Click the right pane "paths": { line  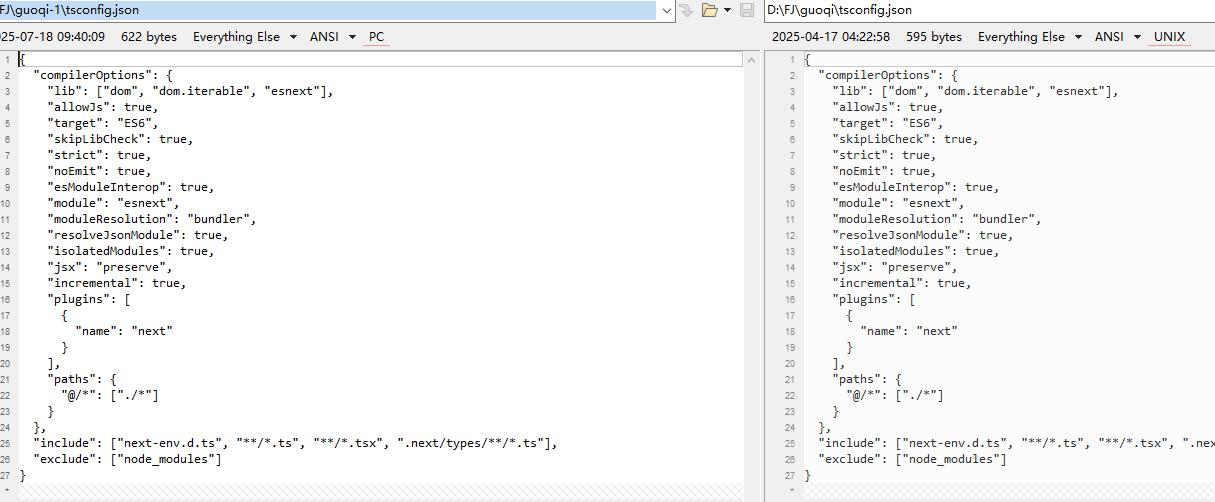(867, 379)
